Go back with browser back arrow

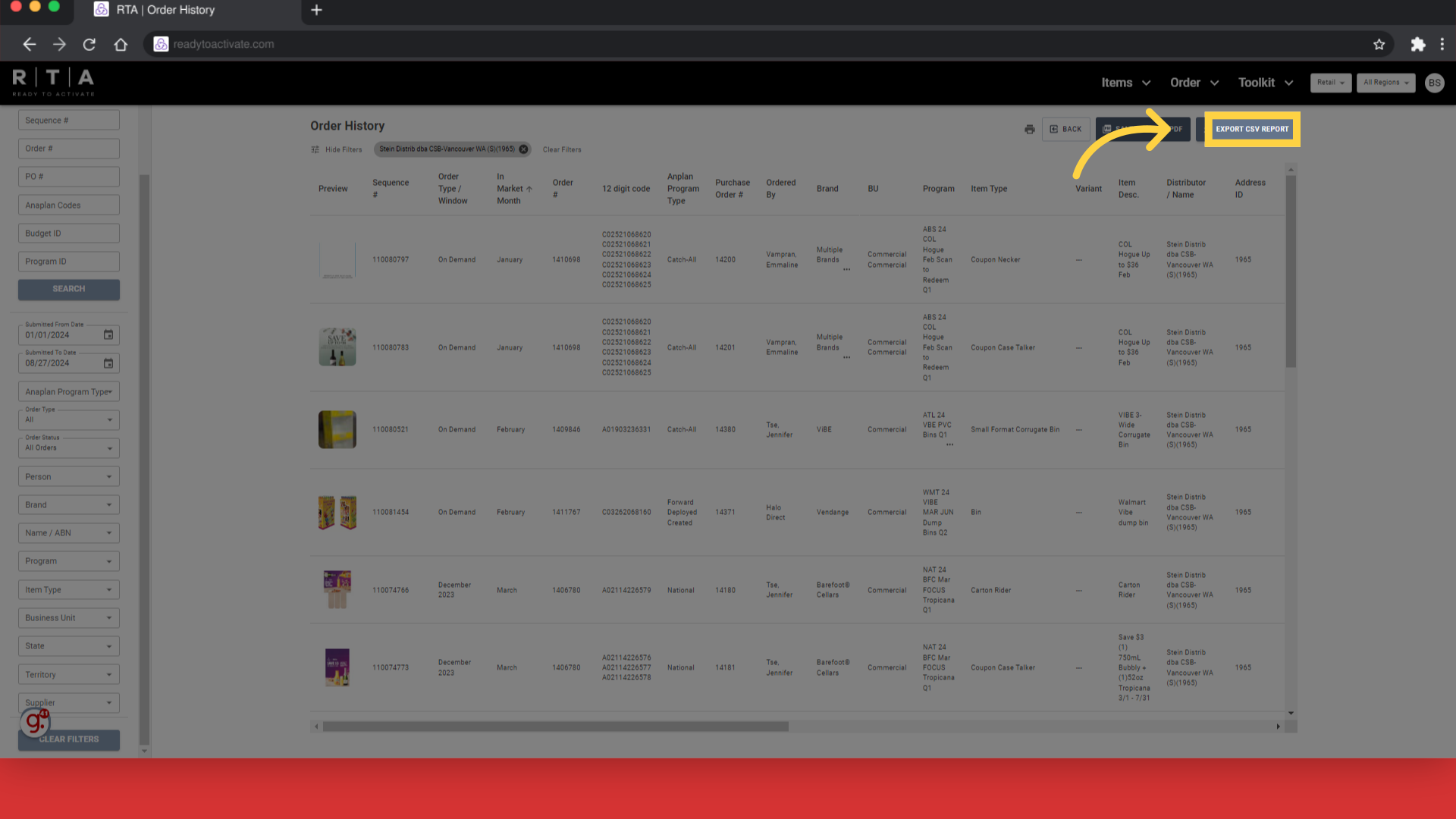click(29, 44)
